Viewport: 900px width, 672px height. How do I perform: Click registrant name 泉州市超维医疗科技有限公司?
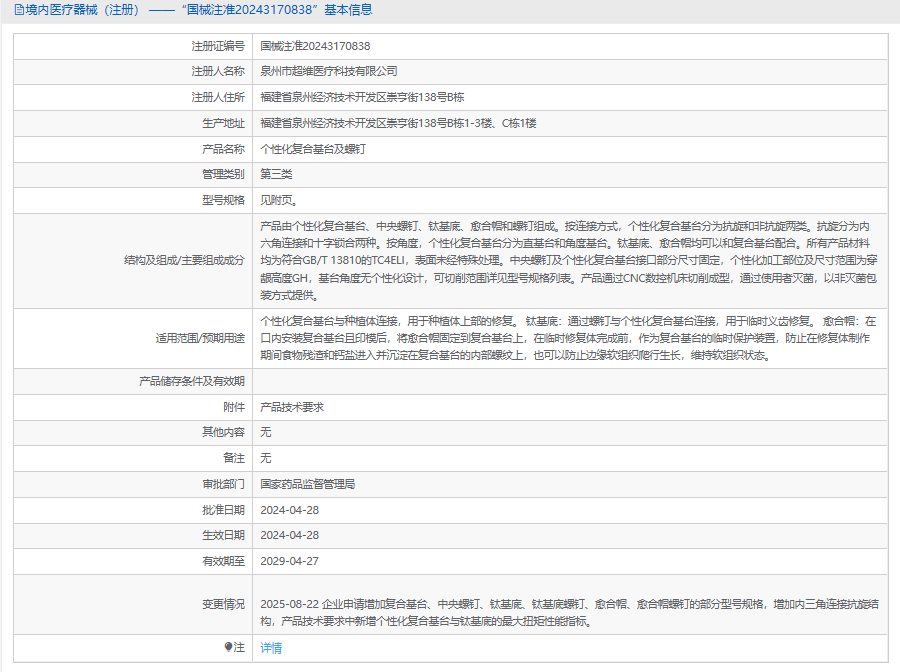[x=328, y=72]
